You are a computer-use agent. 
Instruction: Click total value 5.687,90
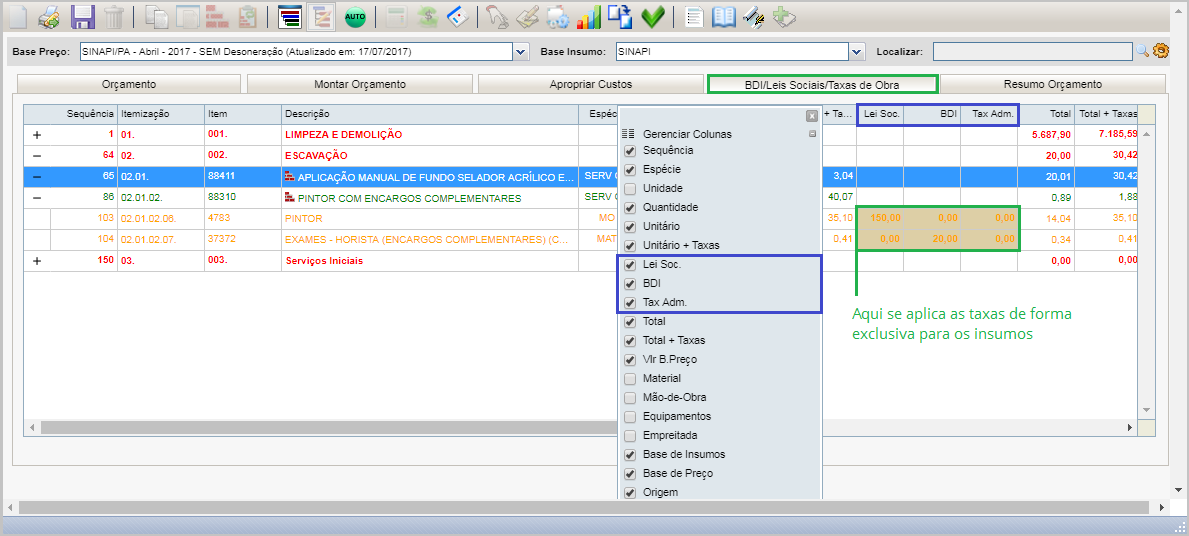coord(1050,135)
